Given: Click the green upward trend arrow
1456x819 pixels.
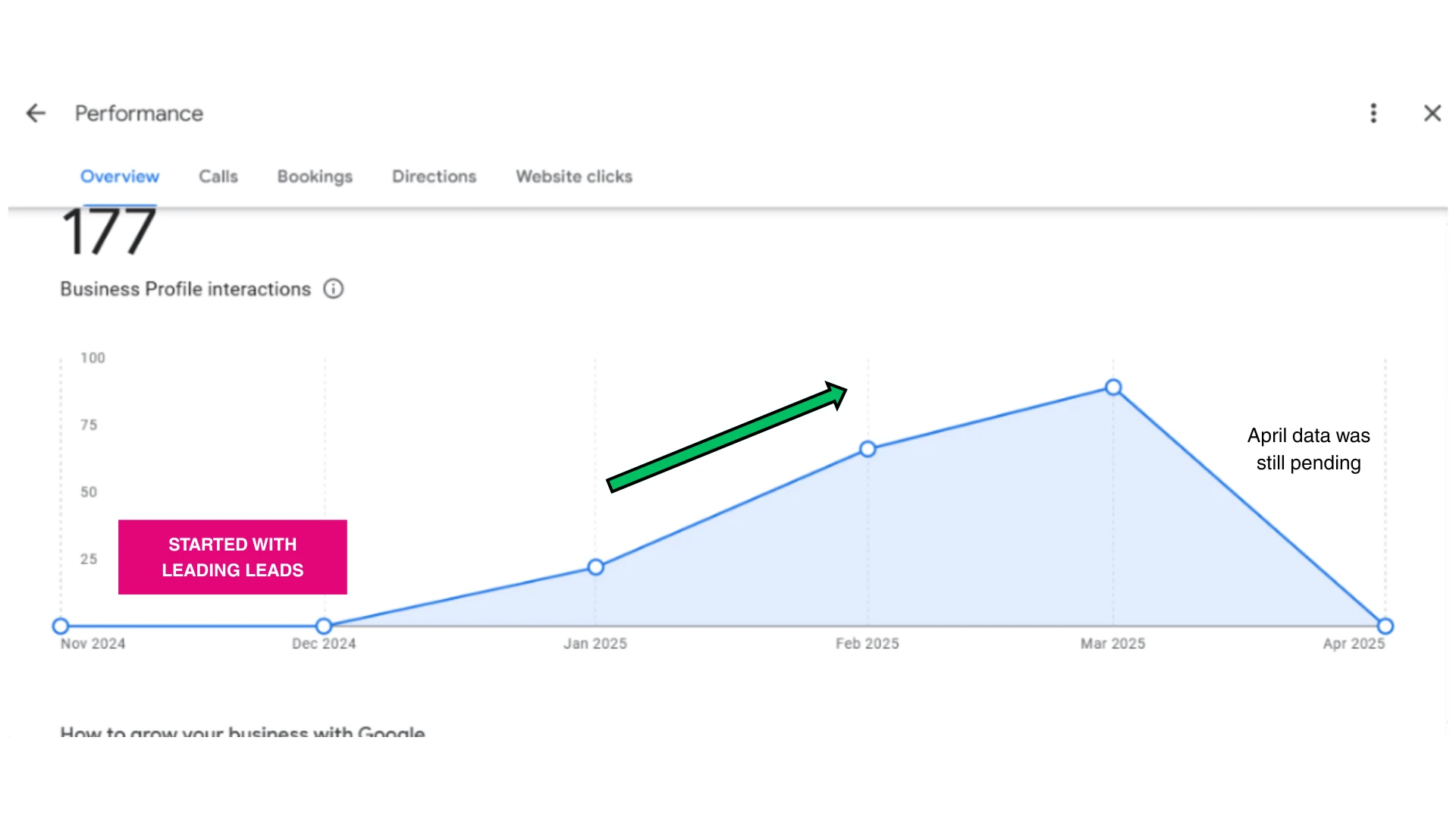Looking at the screenshot, I should (726, 438).
